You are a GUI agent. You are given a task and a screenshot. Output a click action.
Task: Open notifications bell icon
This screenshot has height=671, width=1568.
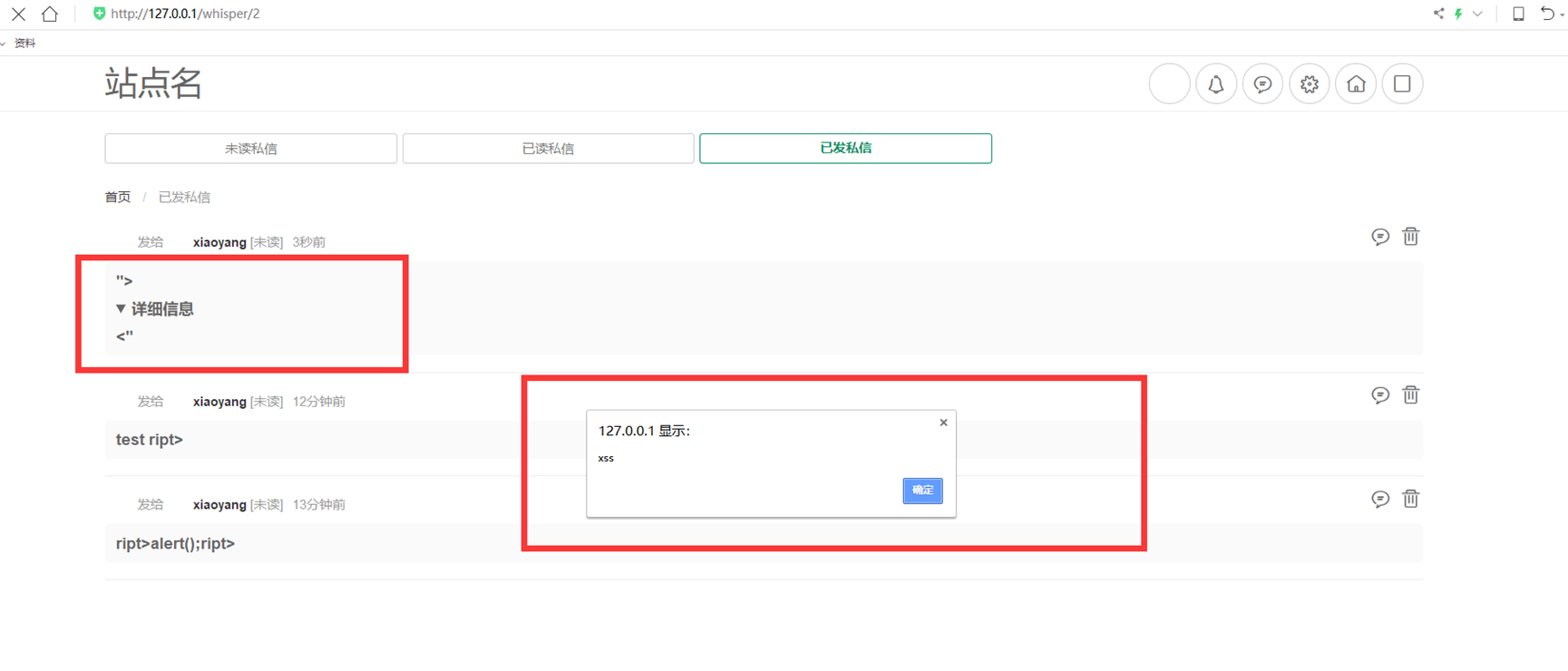pos(1216,83)
